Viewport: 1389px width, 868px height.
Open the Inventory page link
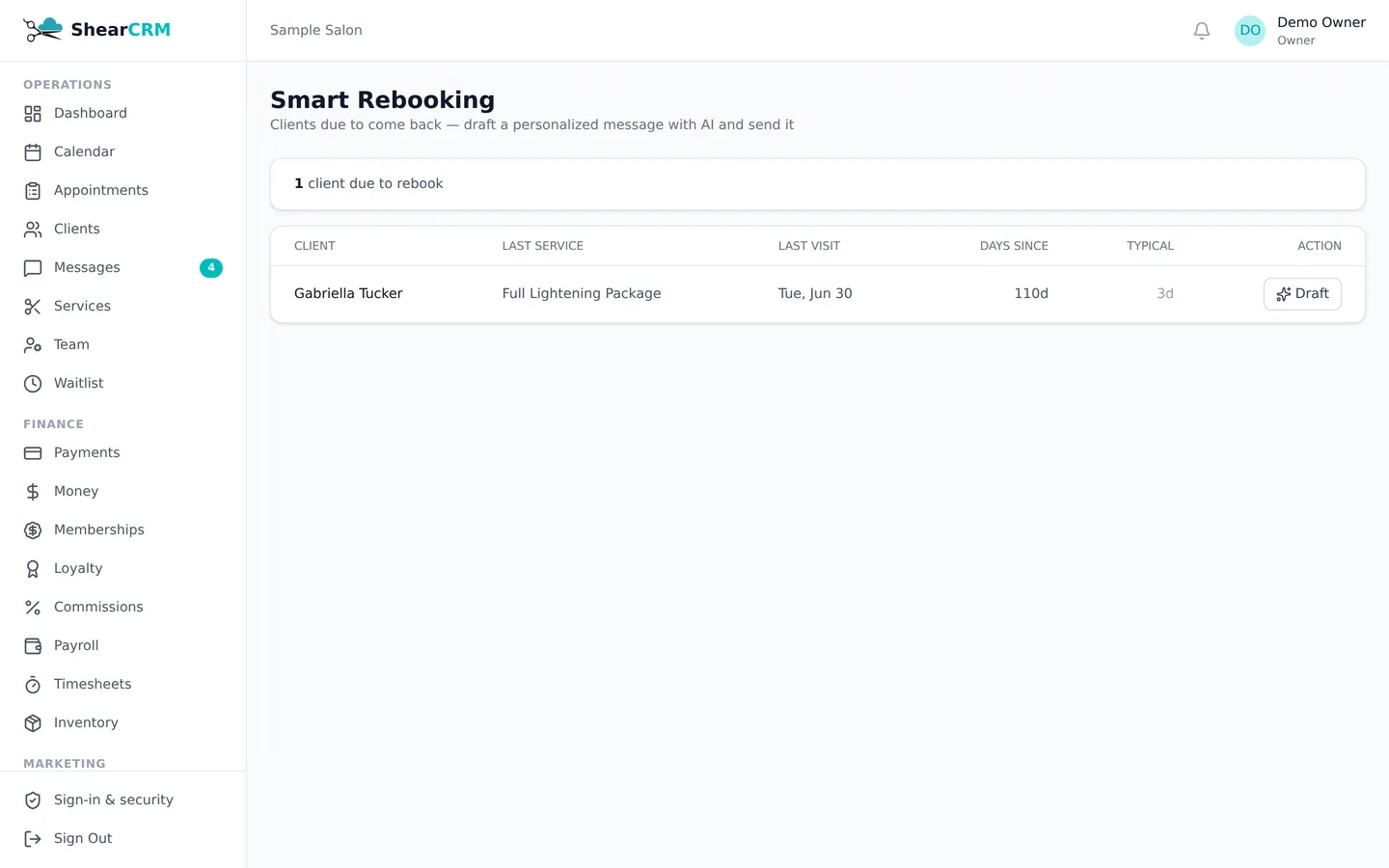click(123, 723)
